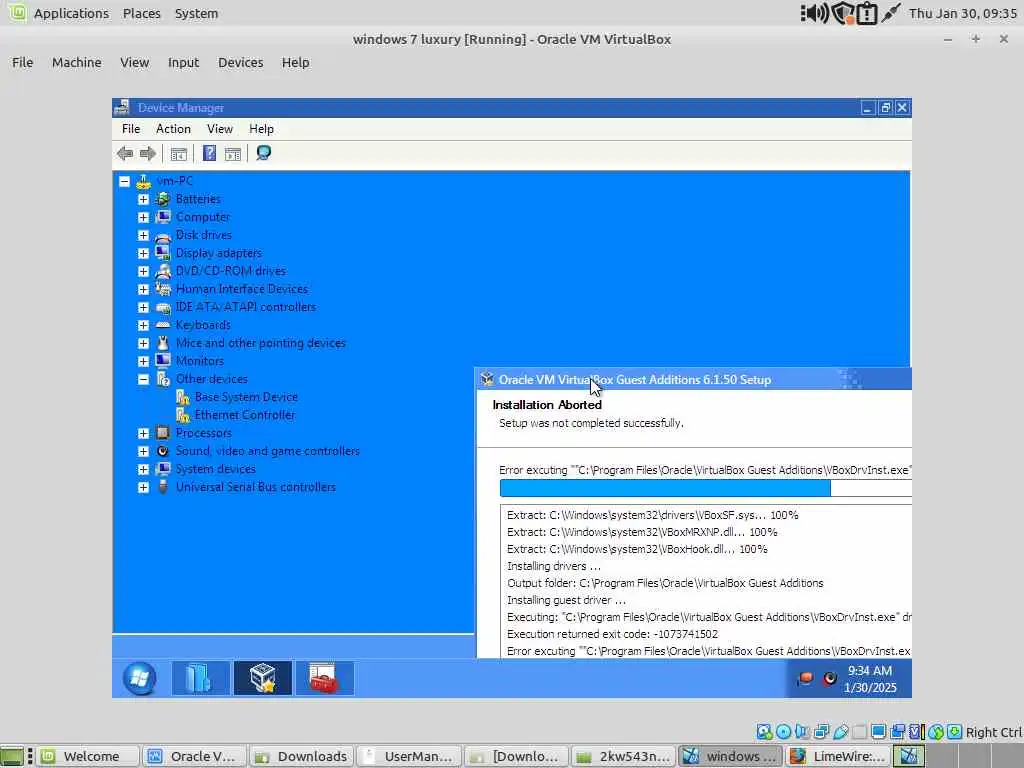
Task: Select Mice and other pointing devices item
Action: 260,343
